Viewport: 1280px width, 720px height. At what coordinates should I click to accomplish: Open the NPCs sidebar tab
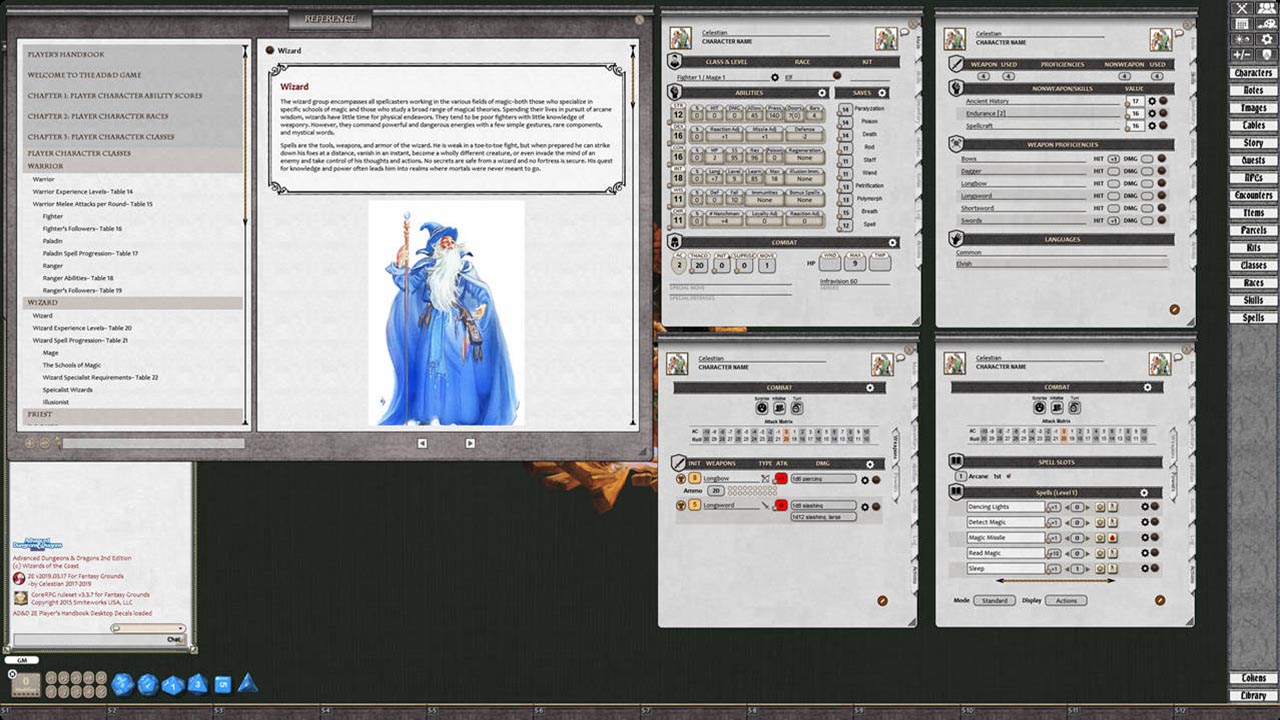[1253, 178]
